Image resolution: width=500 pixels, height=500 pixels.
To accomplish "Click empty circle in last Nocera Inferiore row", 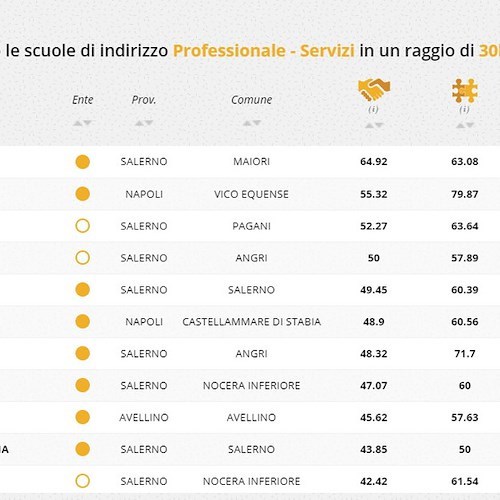I will (x=82, y=481).
